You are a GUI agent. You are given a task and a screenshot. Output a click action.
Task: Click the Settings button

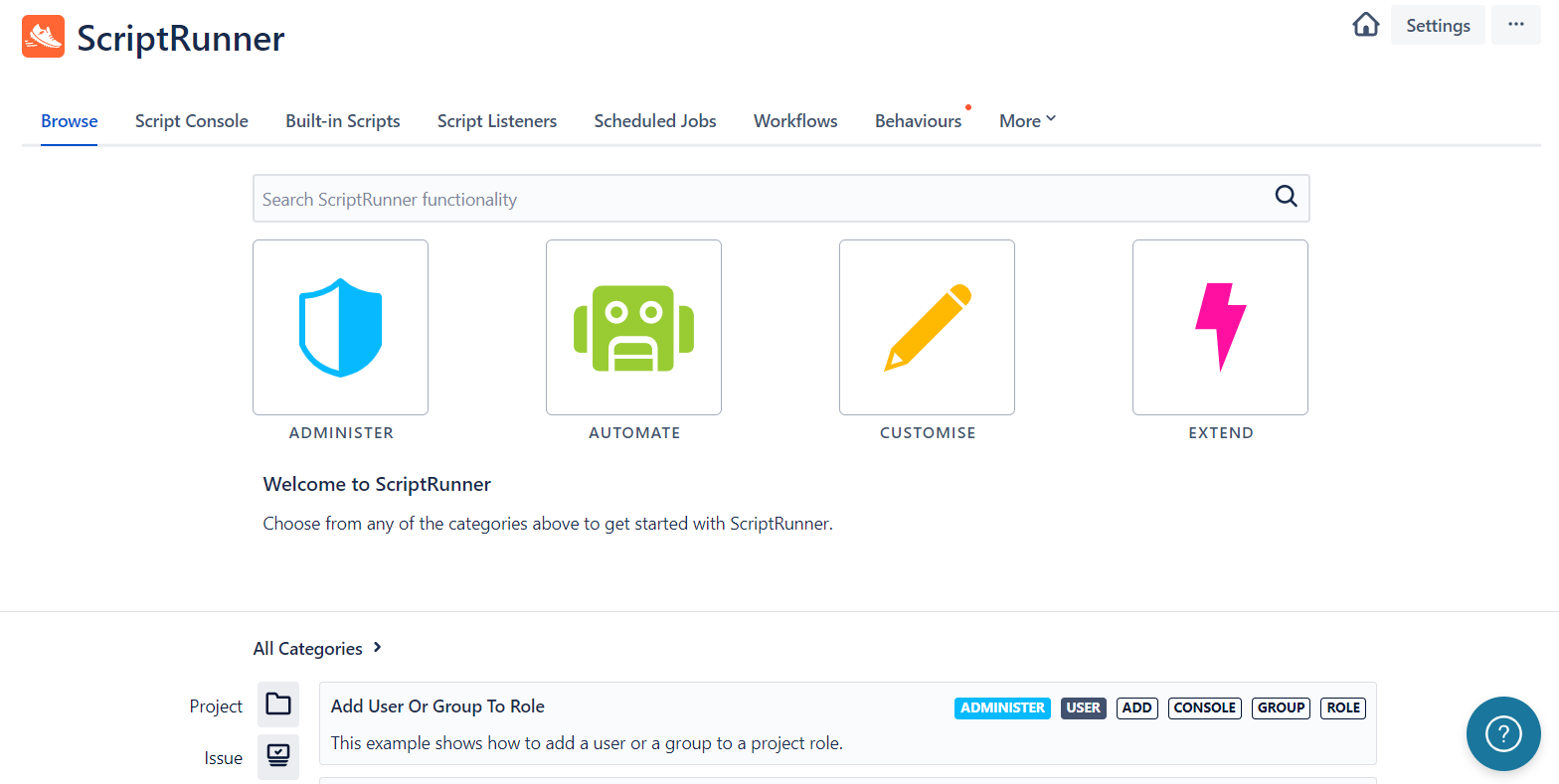(1438, 25)
